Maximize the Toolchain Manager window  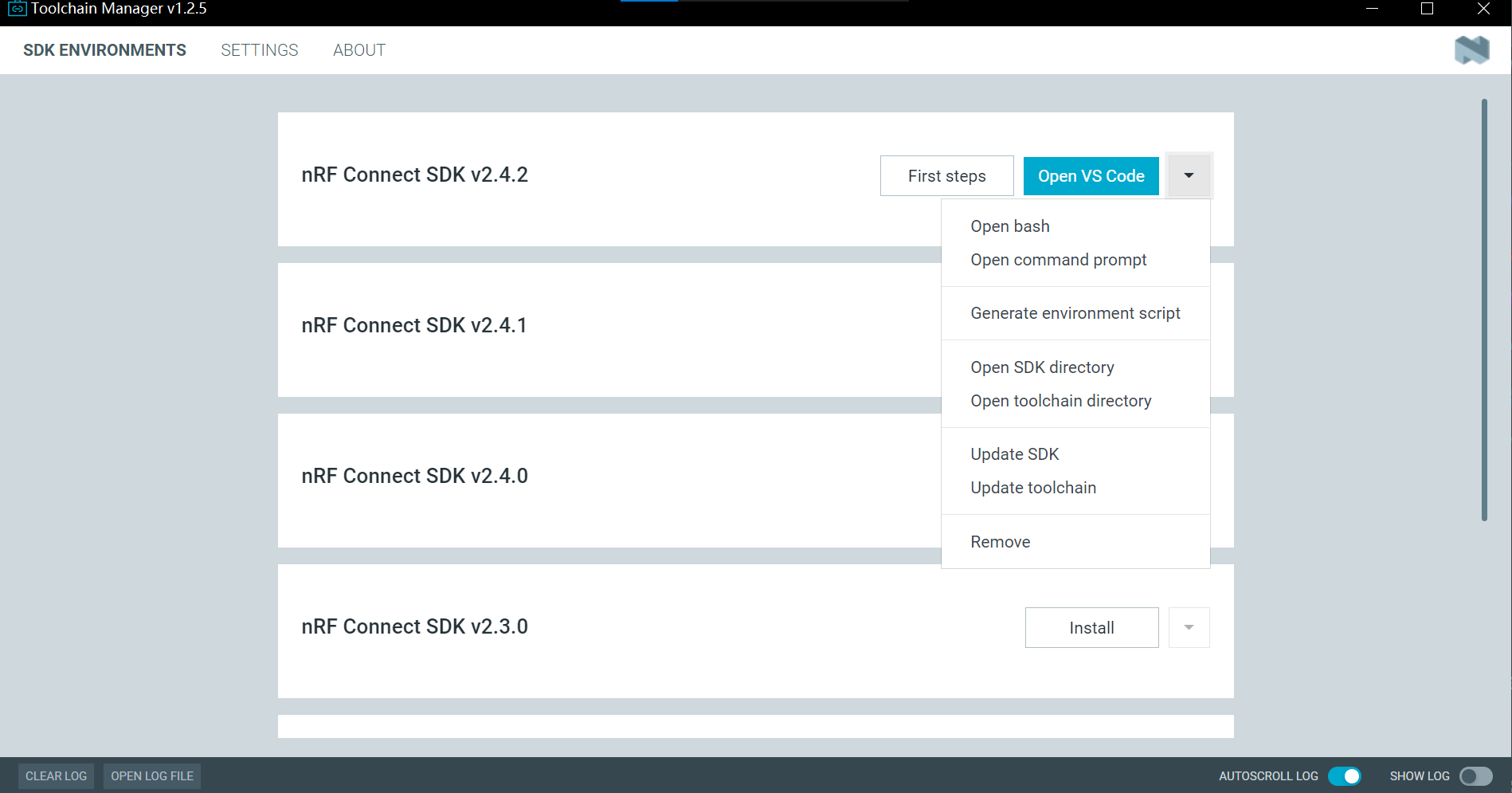point(1427,9)
